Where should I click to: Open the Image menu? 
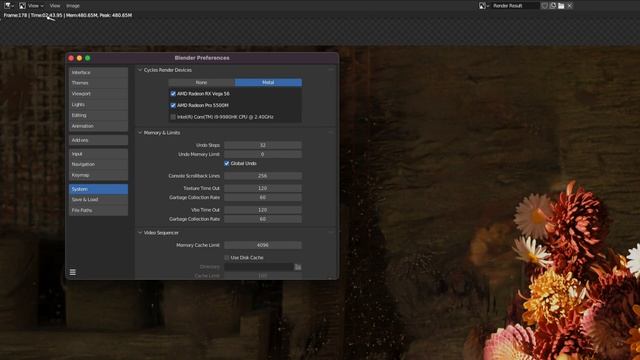coord(73,6)
